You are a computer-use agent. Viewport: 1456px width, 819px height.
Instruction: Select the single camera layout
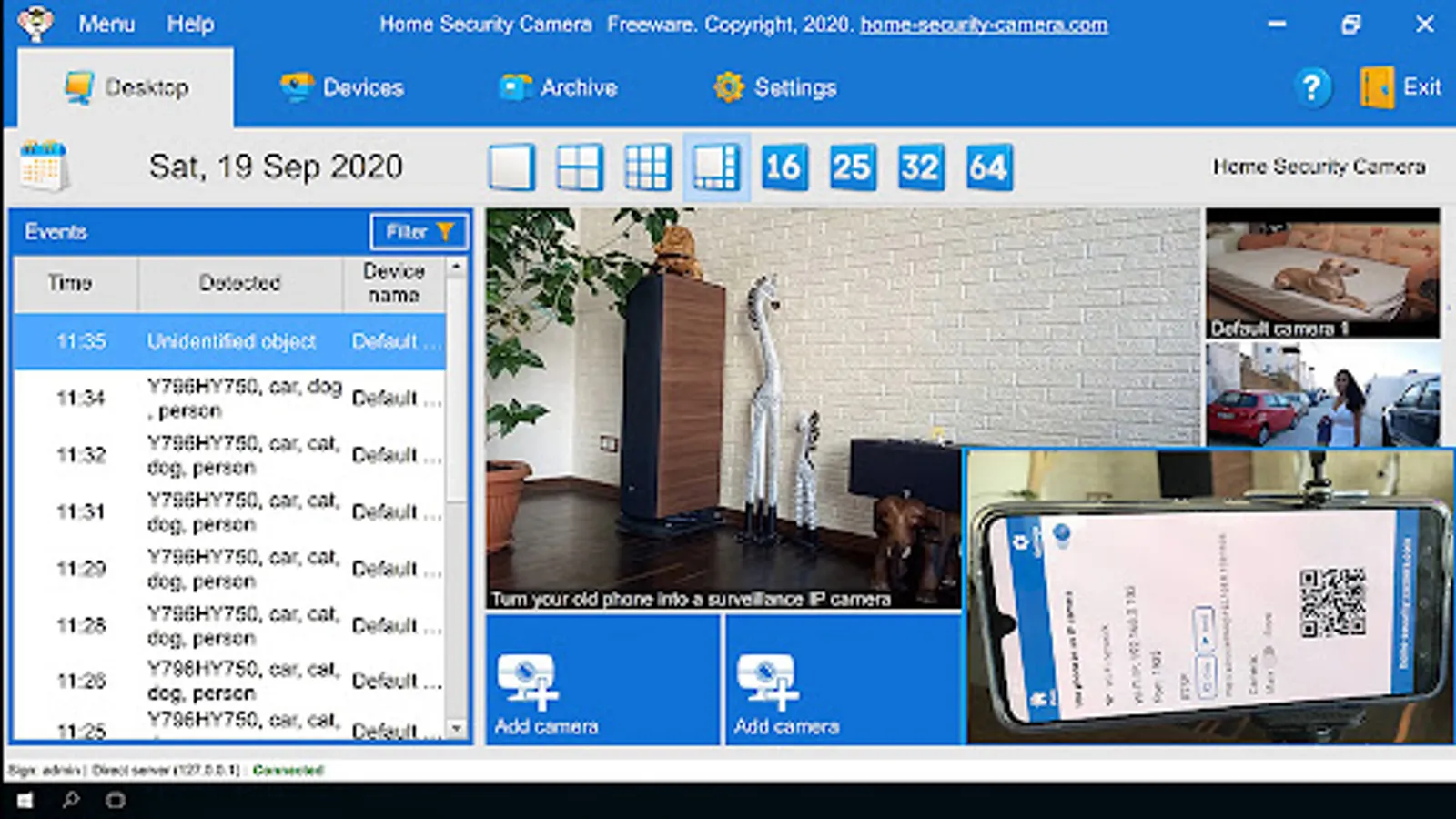click(511, 167)
